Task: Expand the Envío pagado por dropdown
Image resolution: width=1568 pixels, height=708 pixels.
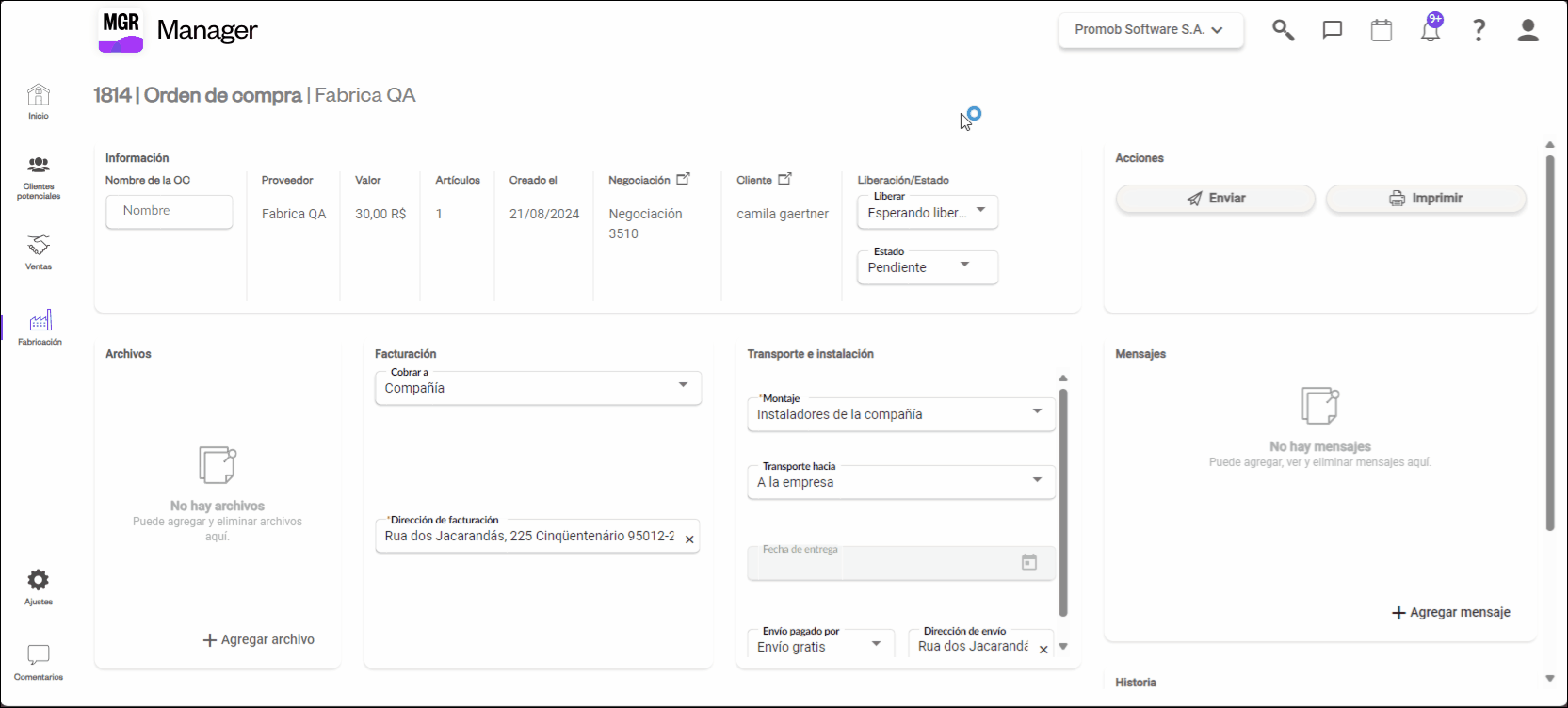Action: tap(821, 645)
